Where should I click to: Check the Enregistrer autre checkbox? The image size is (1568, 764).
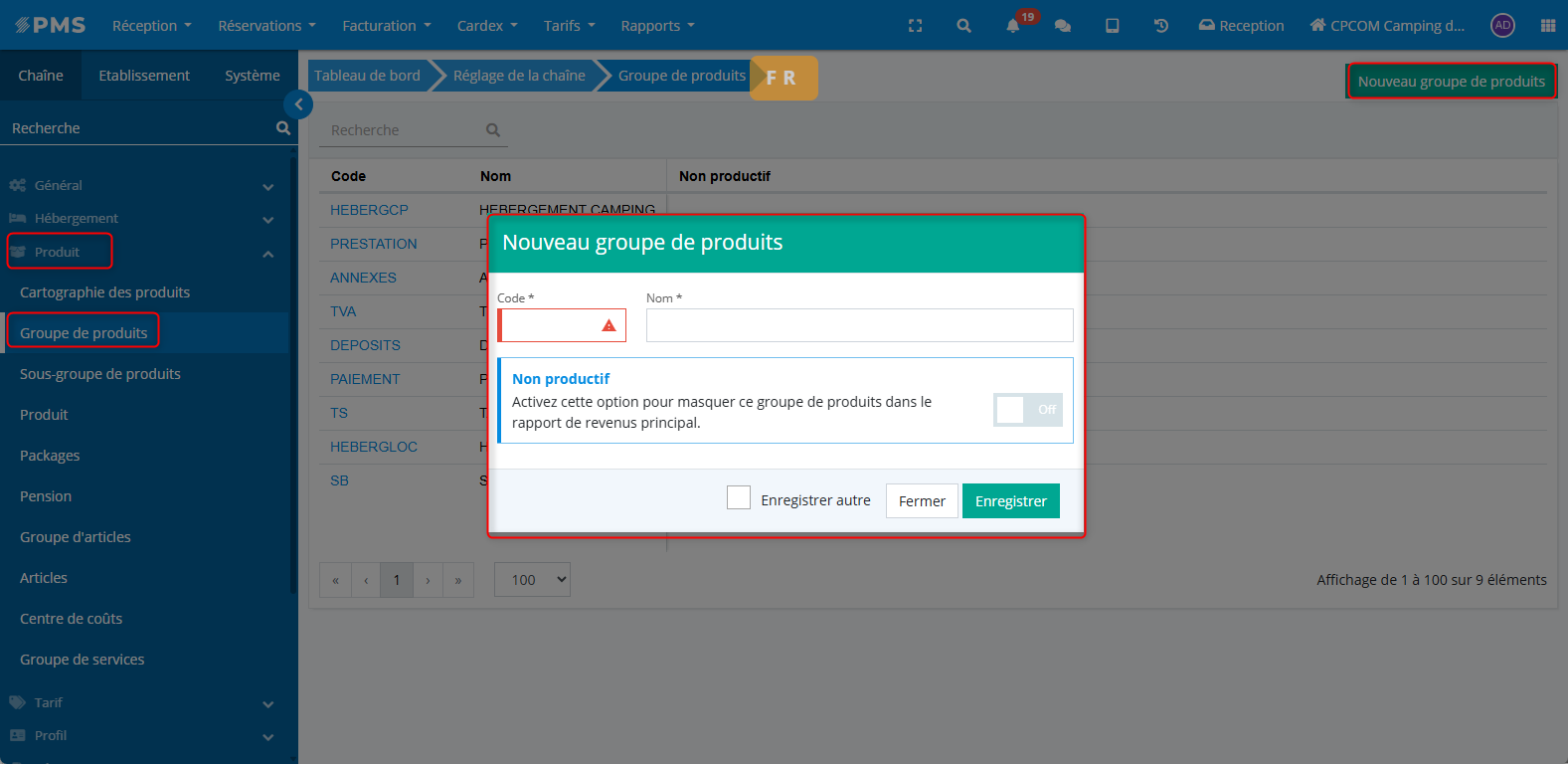click(739, 498)
